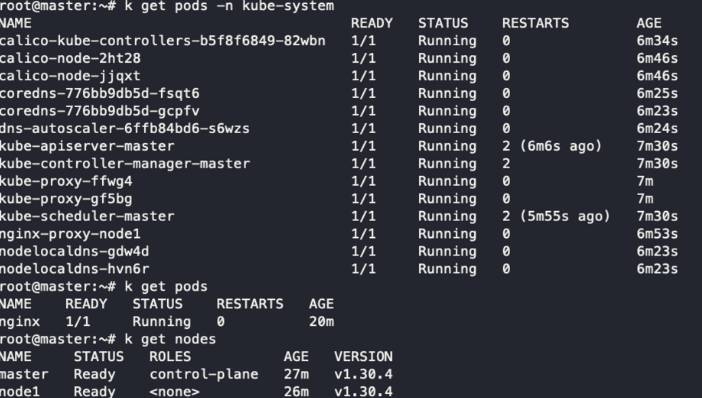
Task: Click Ready status of master node
Action: point(94,374)
